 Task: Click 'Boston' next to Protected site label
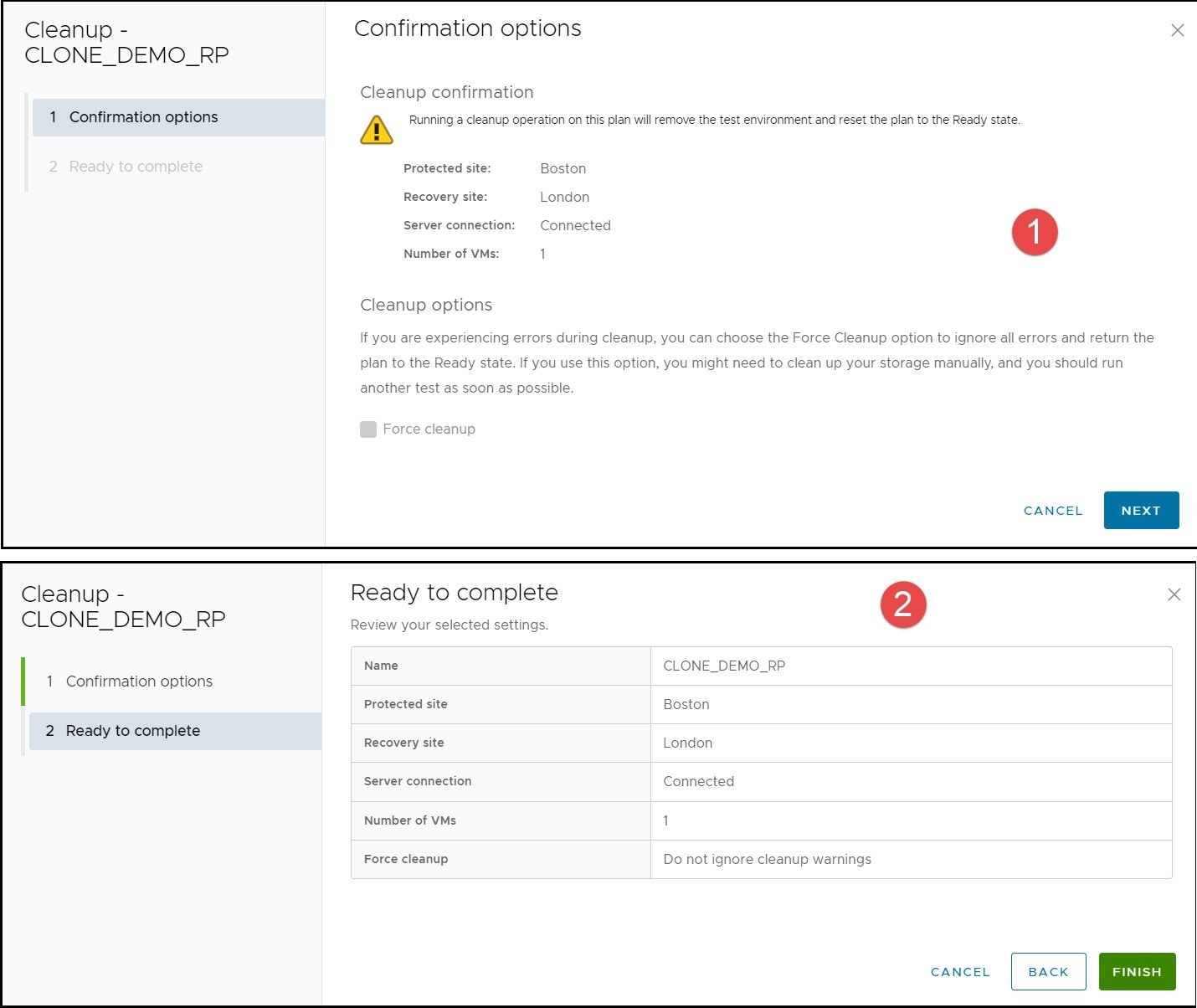(563, 168)
